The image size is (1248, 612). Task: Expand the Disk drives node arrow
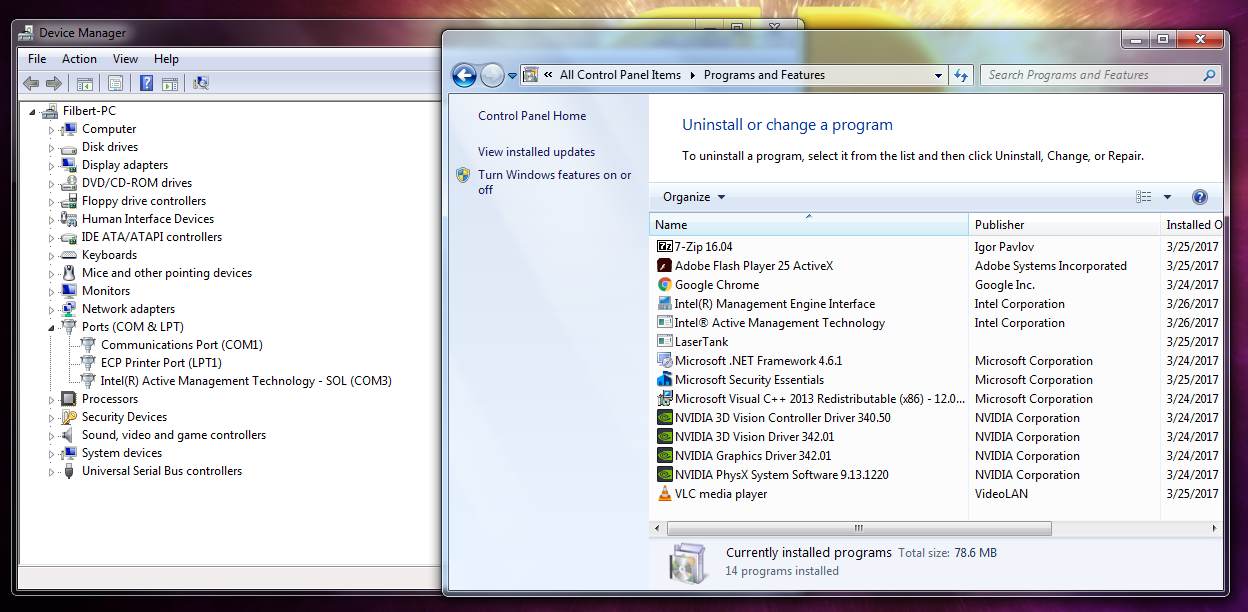[x=51, y=147]
